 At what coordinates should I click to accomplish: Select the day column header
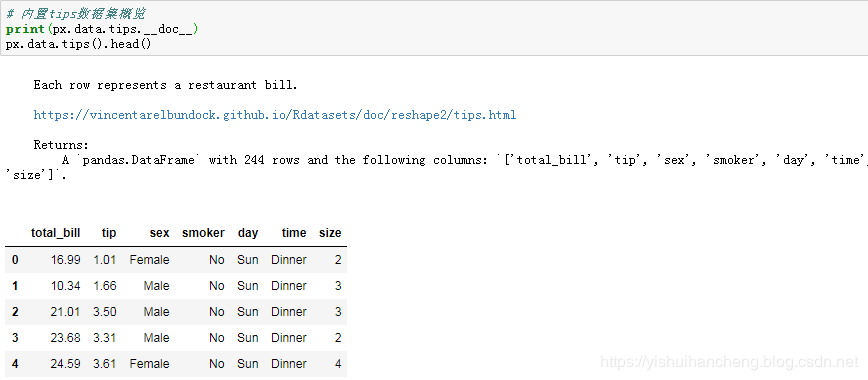[x=247, y=233]
